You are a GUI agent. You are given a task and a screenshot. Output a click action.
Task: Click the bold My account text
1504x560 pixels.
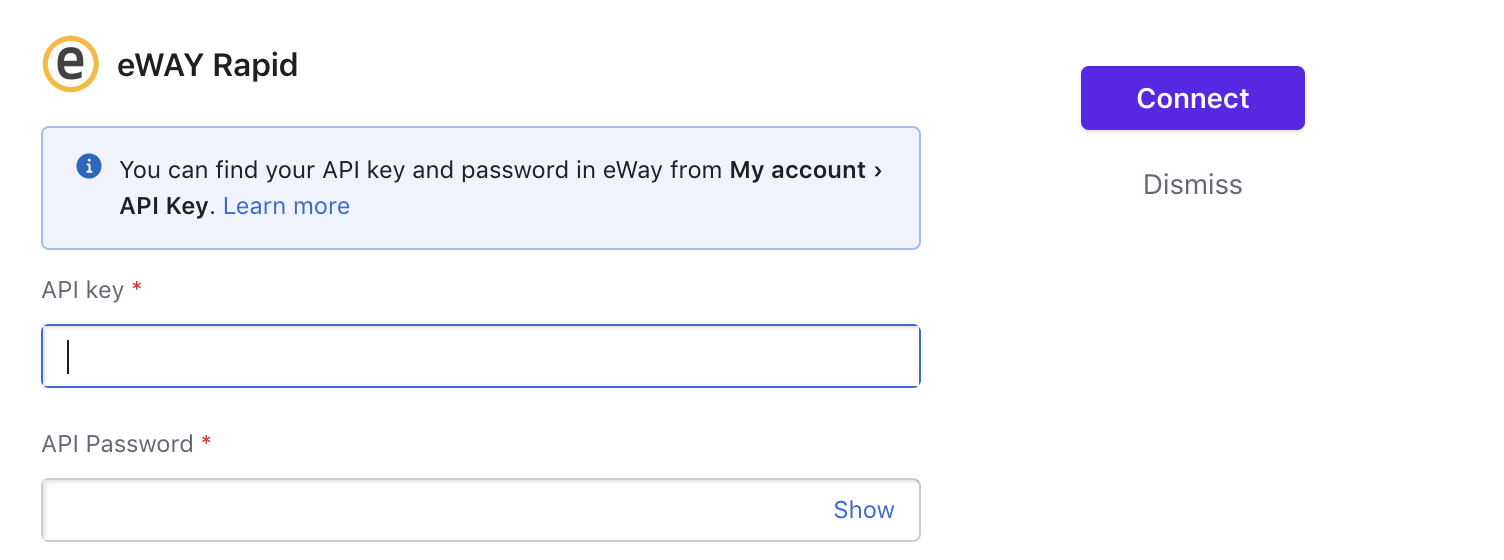click(x=798, y=170)
